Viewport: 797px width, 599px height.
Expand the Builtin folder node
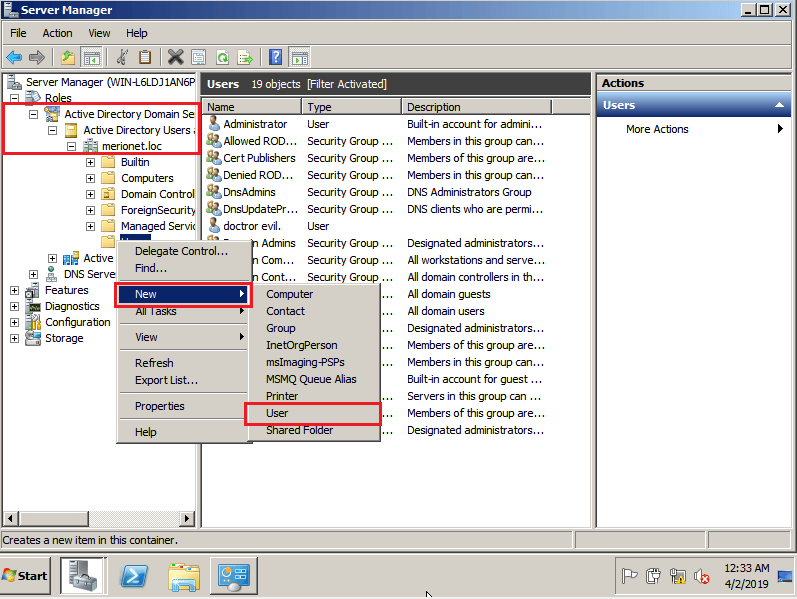[x=90, y=162]
